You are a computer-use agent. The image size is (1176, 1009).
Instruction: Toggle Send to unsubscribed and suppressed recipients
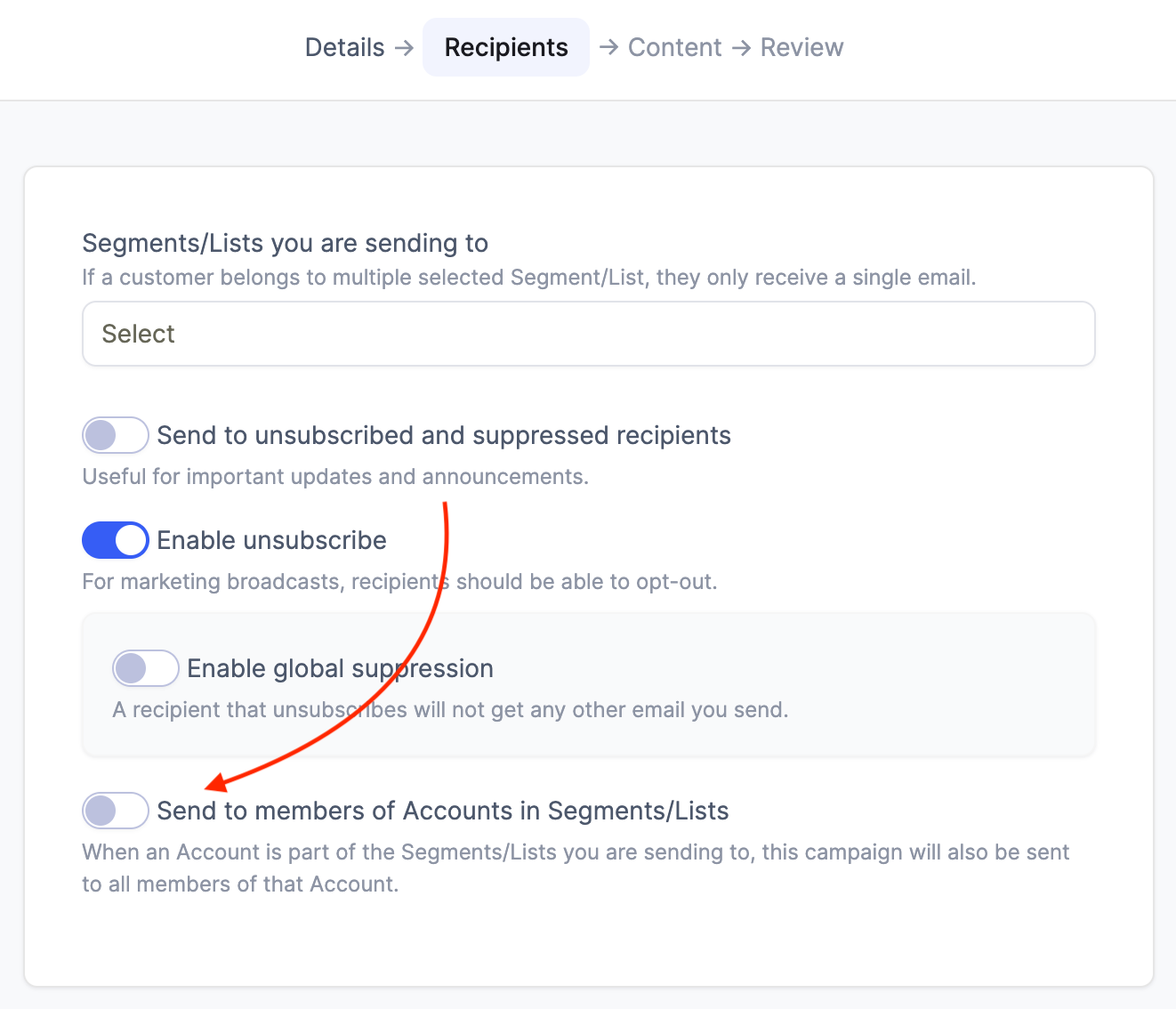pyautogui.click(x=115, y=435)
